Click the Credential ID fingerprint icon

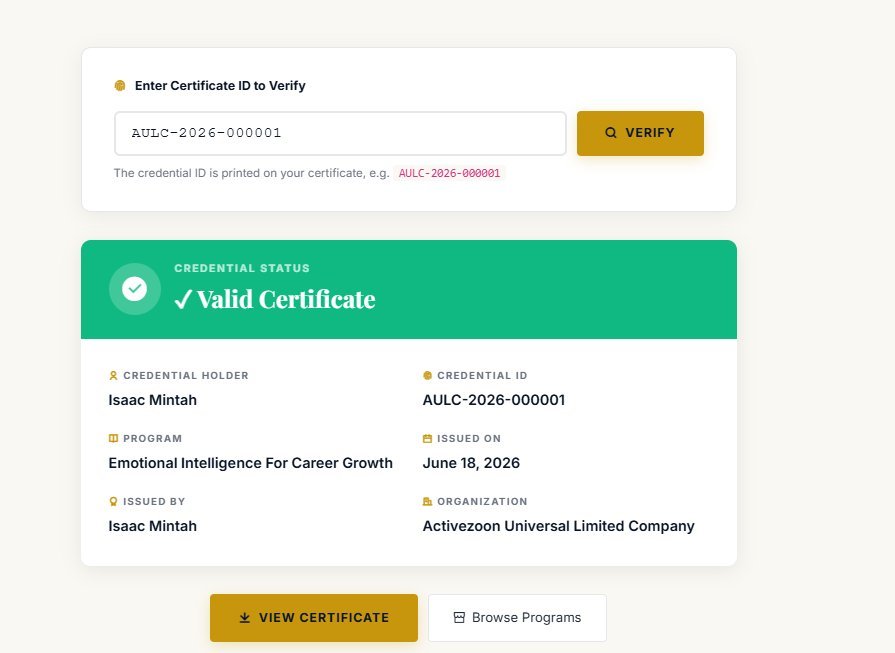pyautogui.click(x=427, y=376)
